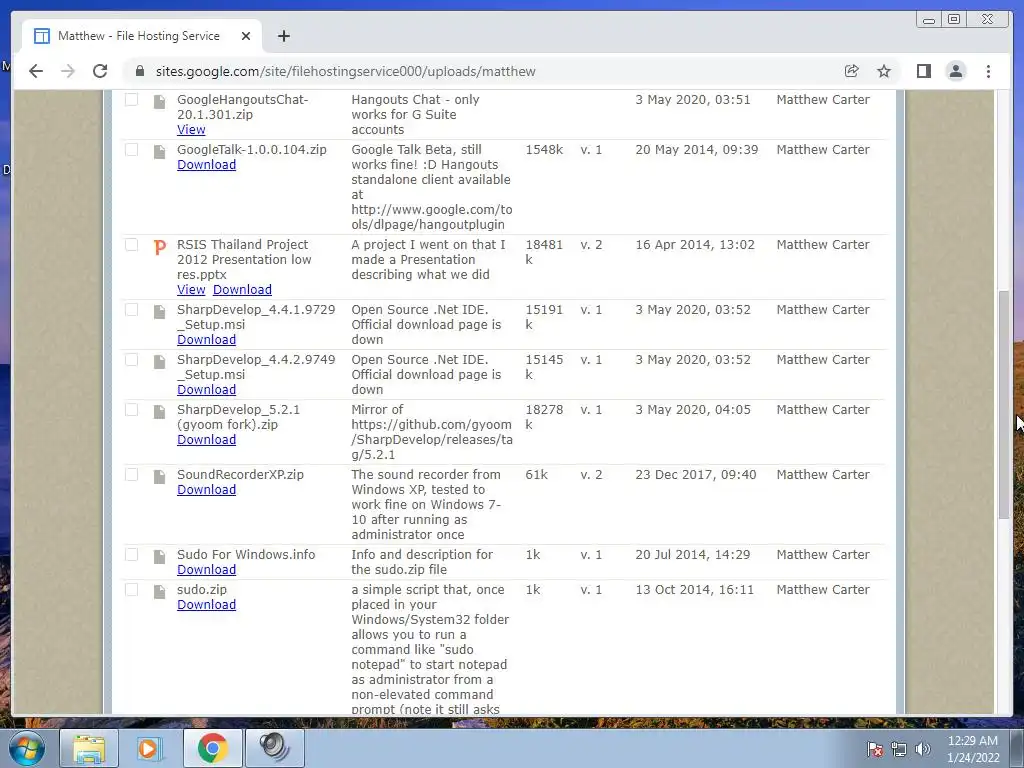Check the sudo.zip row checkbox
This screenshot has height=768, width=1024.
click(131, 590)
